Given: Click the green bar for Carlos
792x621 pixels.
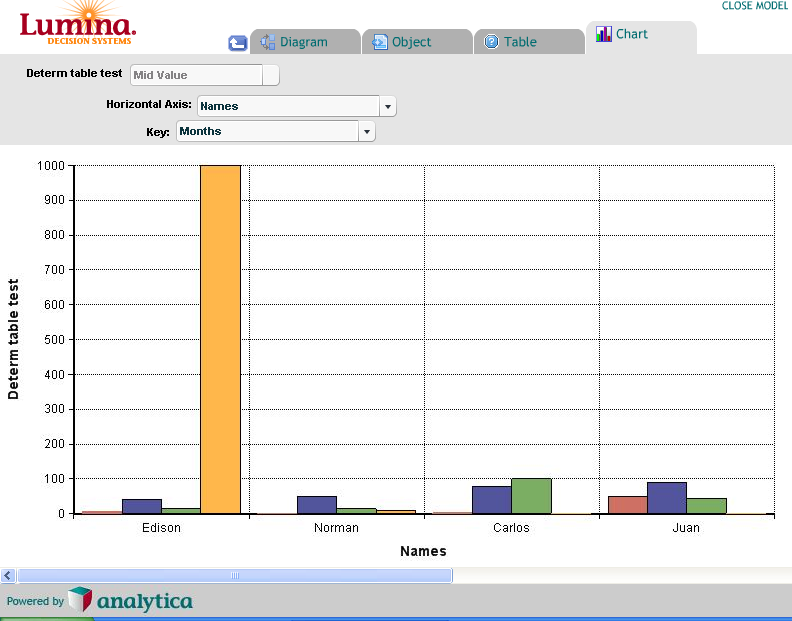Looking at the screenshot, I should point(531,496).
